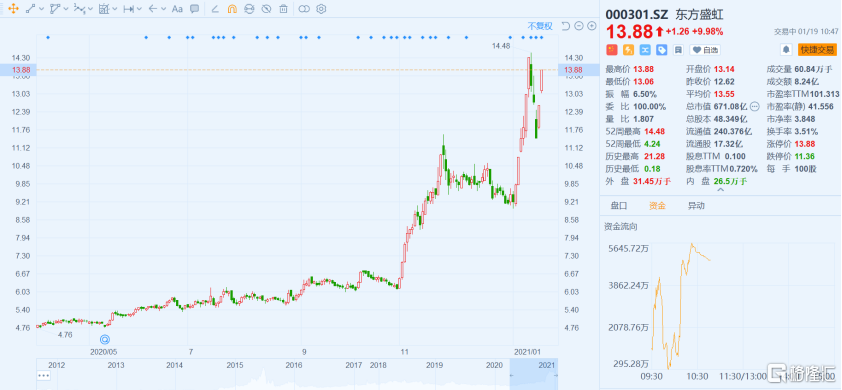Click the 交易中 01/19 10:47 status
The height and width of the screenshot is (390, 842).
click(807, 31)
